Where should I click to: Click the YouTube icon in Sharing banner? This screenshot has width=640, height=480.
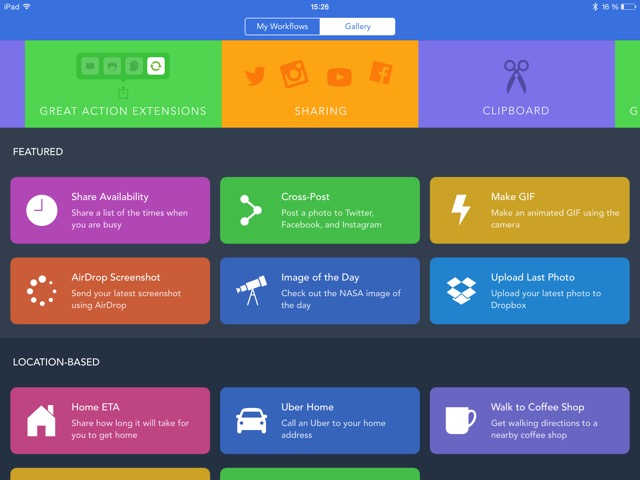coord(339,76)
